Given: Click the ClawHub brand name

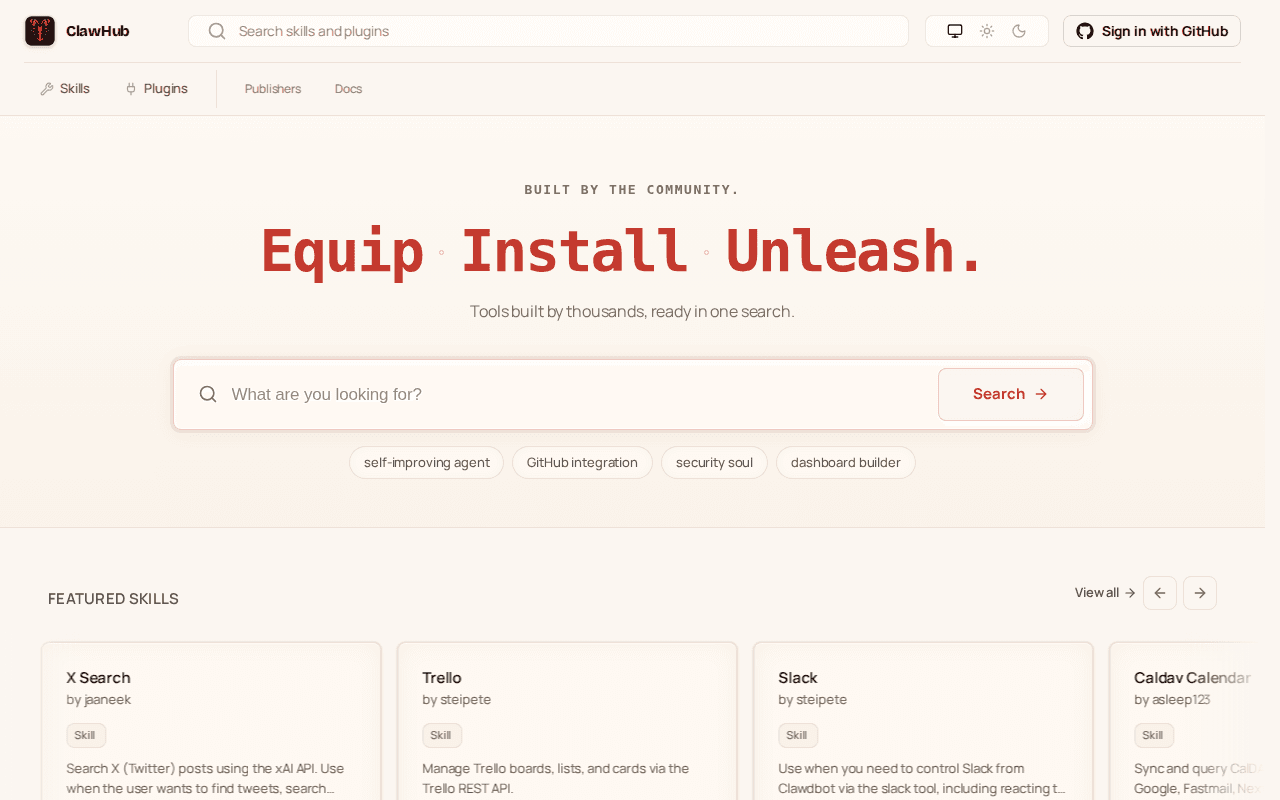Looking at the screenshot, I should (x=98, y=31).
